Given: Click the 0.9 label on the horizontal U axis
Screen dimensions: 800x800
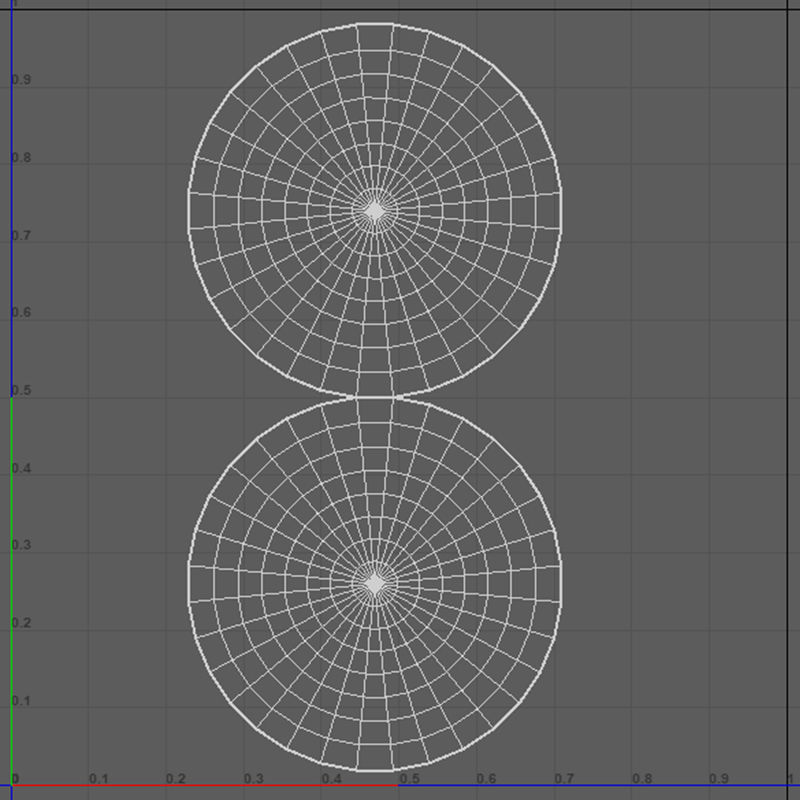Looking at the screenshot, I should click(x=719, y=779).
